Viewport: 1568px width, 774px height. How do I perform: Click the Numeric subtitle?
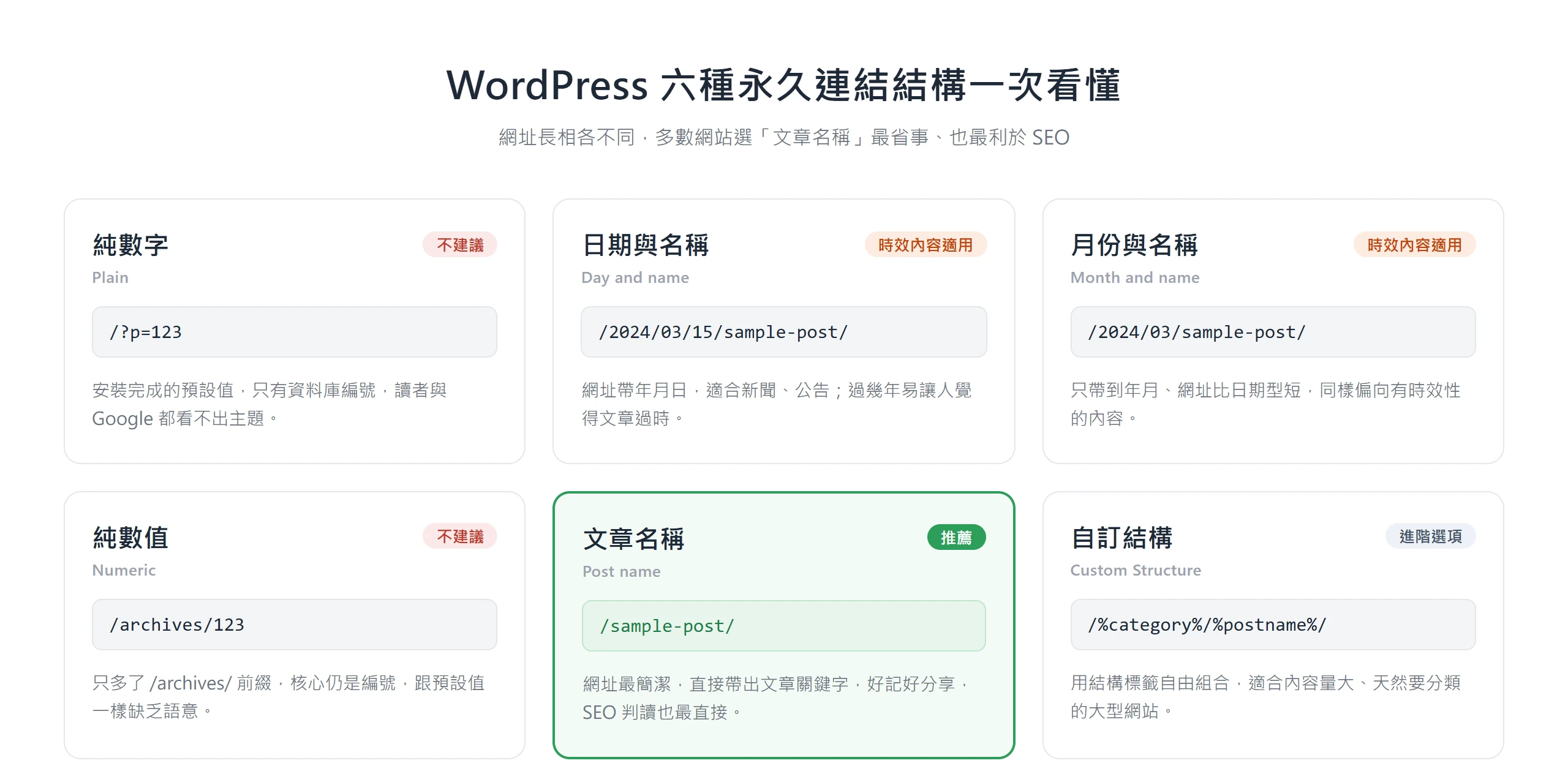[124, 570]
